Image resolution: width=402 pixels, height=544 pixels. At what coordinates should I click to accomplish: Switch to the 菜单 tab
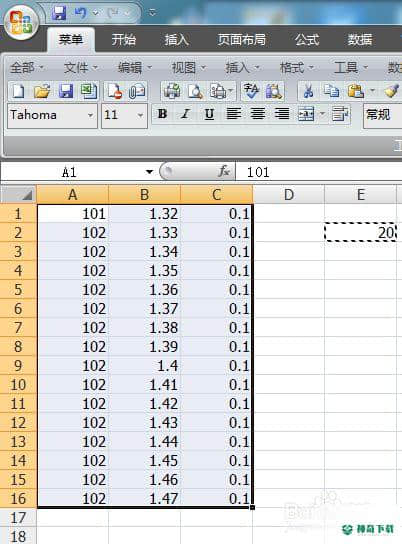pos(71,39)
